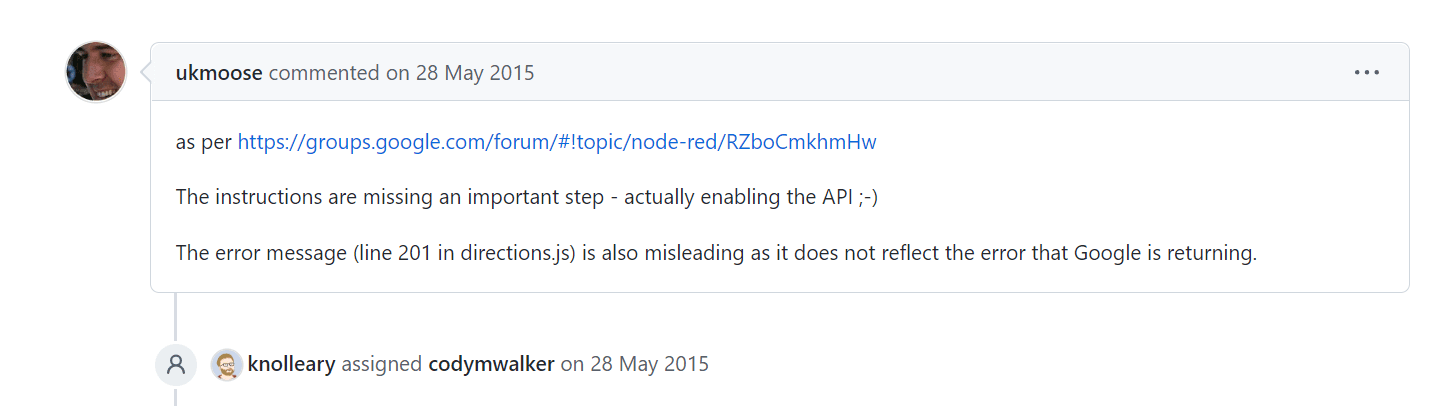Click the sentence about the misleading error message

tap(715, 253)
